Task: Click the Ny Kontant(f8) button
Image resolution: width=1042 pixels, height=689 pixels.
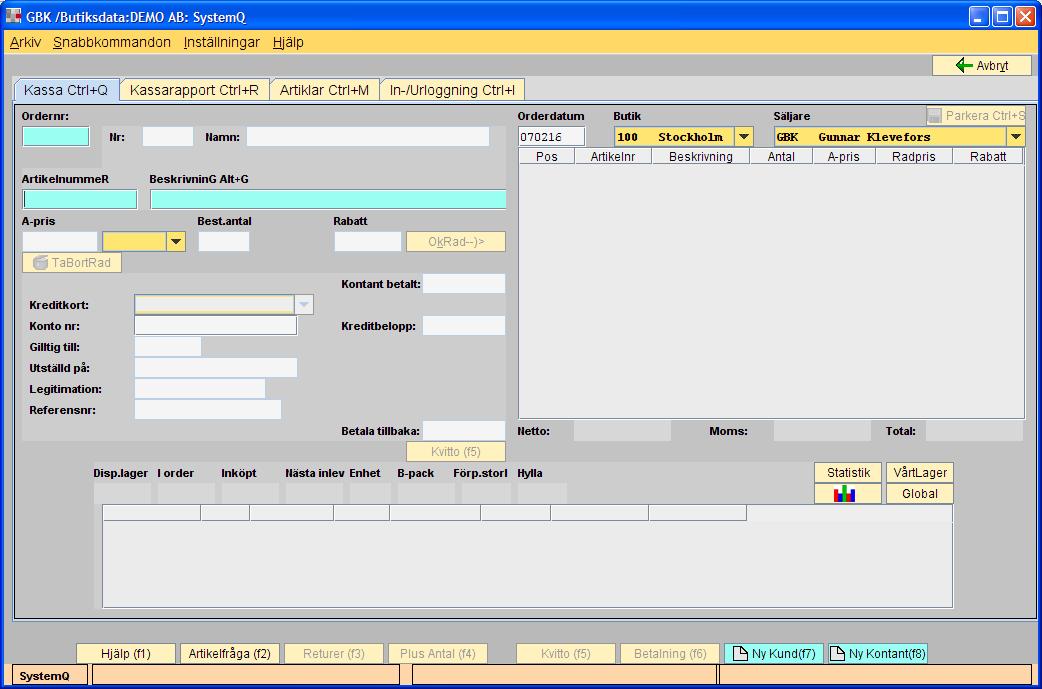Action: [x=877, y=654]
